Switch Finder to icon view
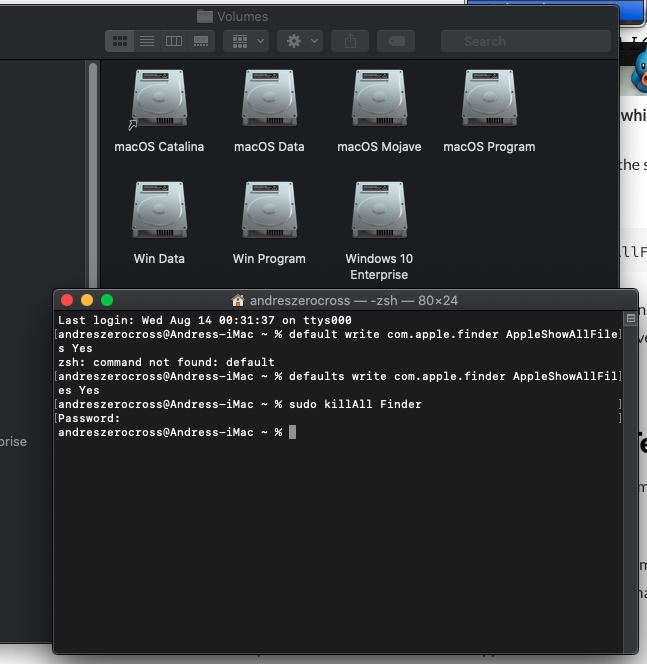Screen dimensions: 647x664 (120, 41)
